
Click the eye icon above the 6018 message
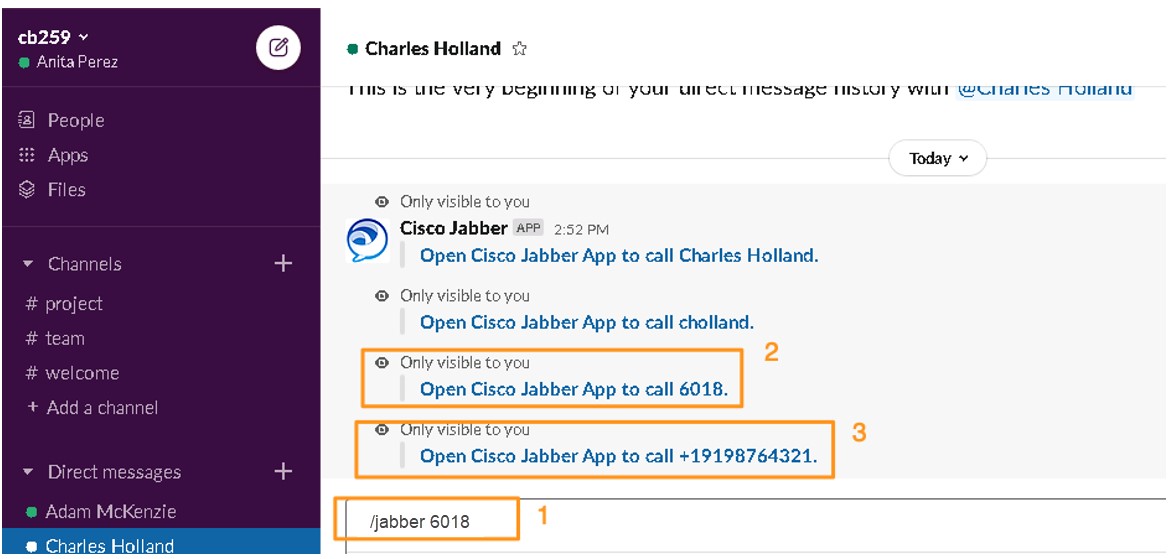point(382,362)
